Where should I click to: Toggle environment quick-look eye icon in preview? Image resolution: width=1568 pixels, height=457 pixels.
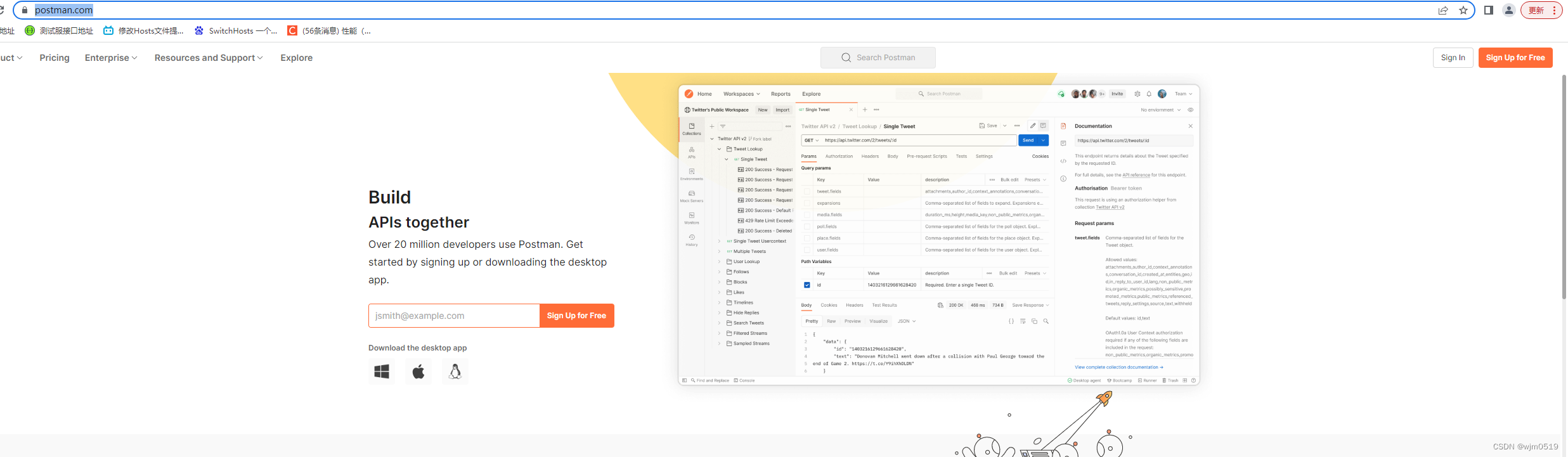click(1191, 110)
